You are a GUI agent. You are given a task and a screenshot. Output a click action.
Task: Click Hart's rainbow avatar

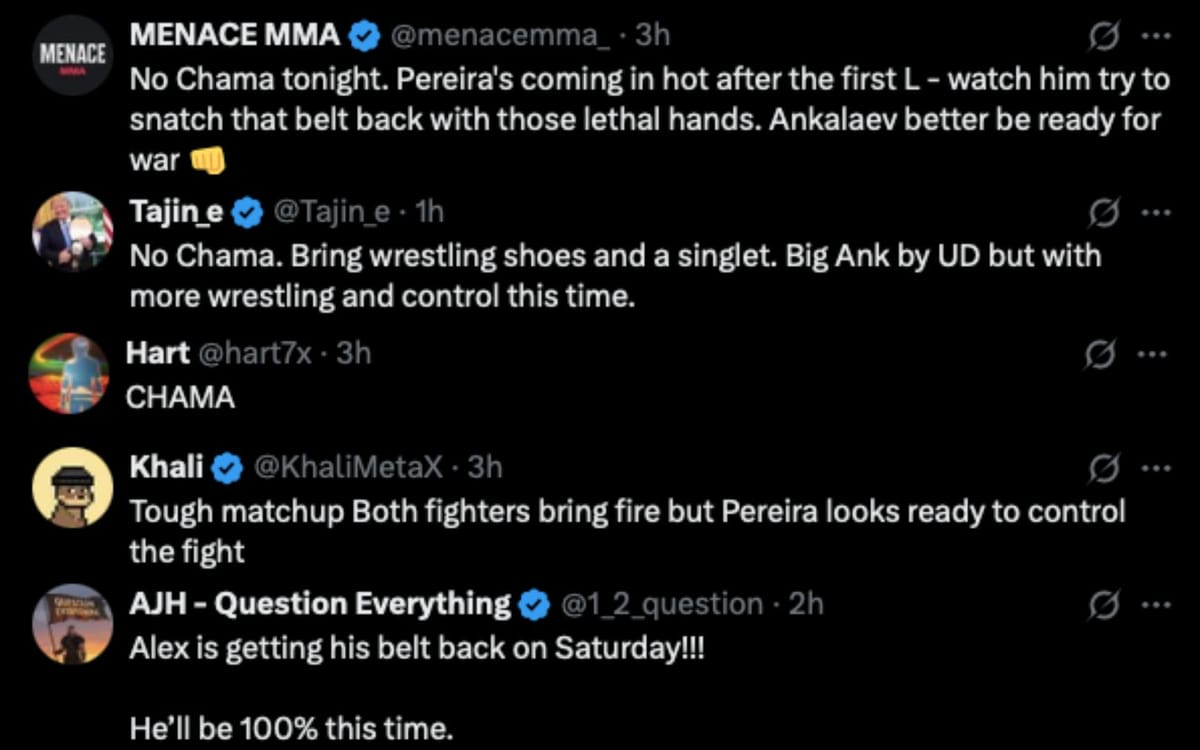[70, 372]
